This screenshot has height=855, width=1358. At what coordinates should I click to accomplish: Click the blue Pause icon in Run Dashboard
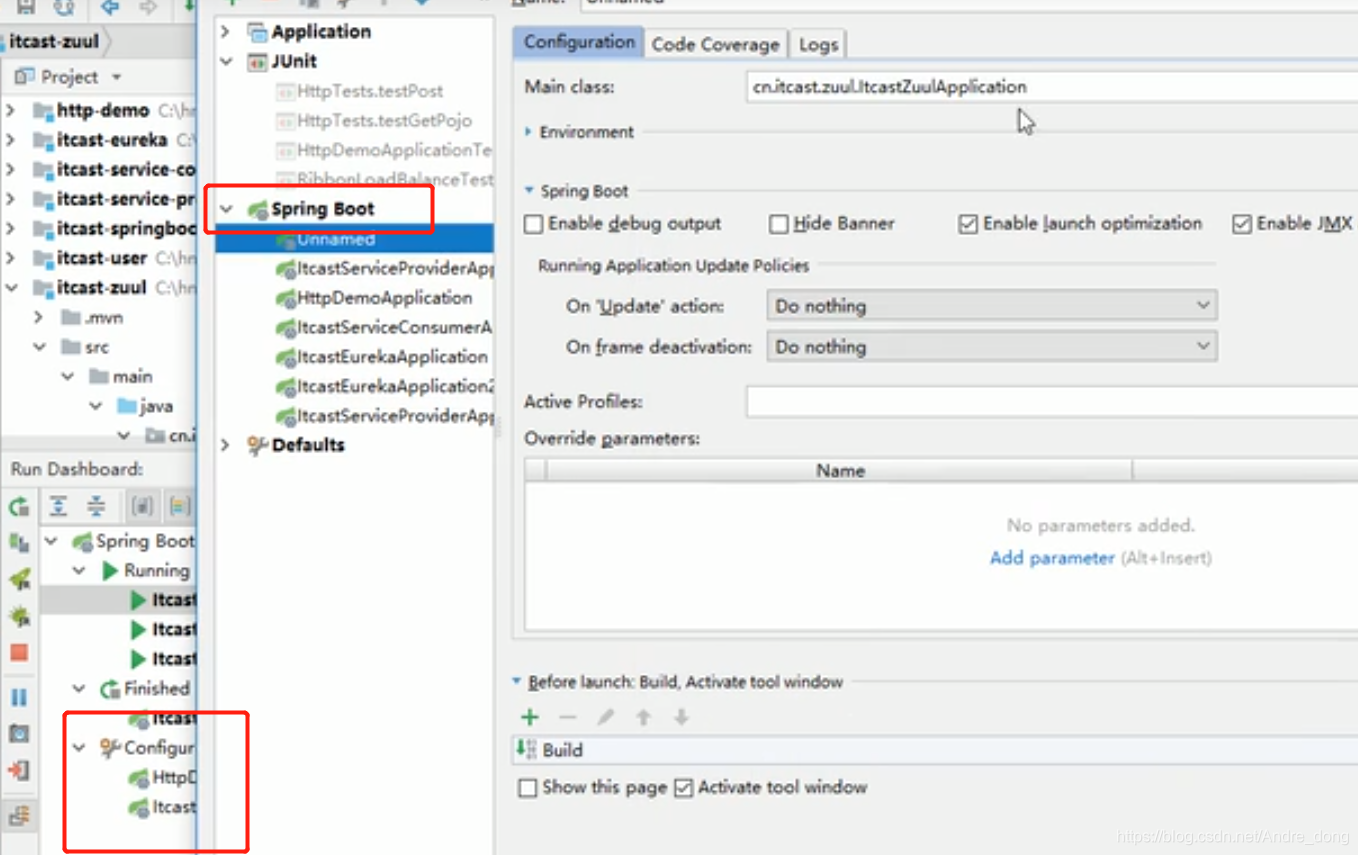coord(19,697)
